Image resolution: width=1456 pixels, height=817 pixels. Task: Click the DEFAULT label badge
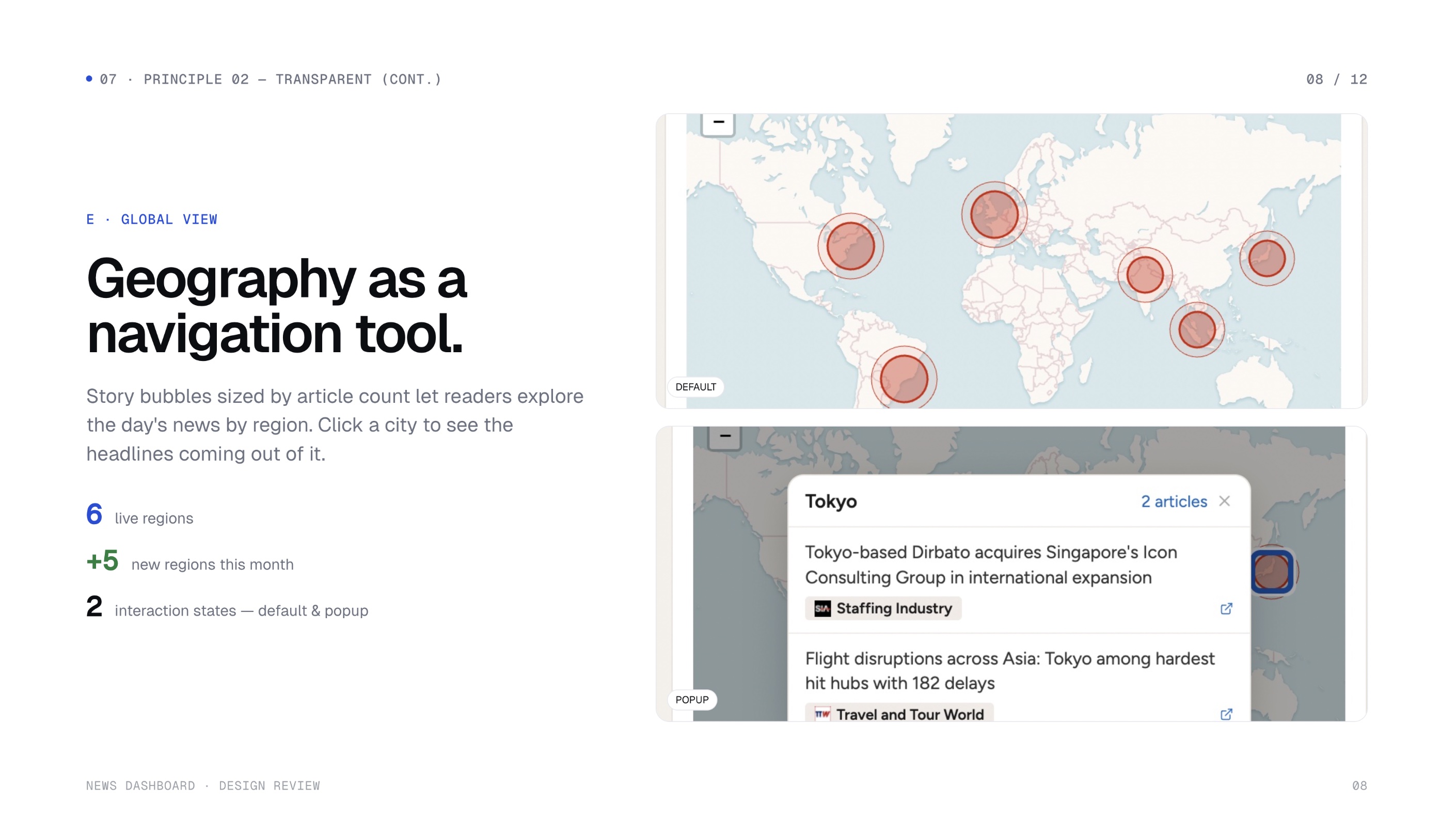pyautogui.click(x=695, y=387)
